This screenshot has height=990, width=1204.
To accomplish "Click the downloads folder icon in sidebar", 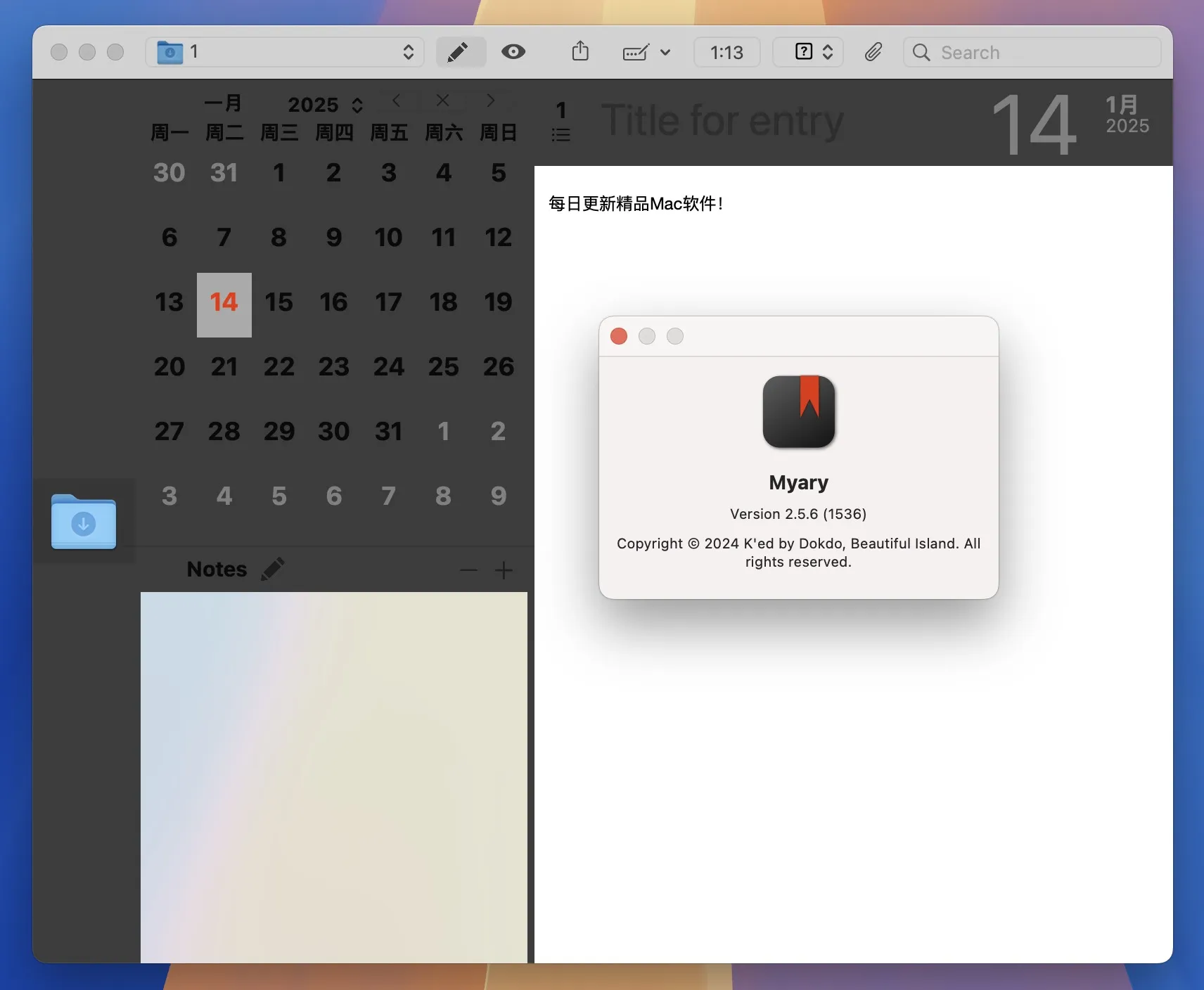I will pyautogui.click(x=84, y=522).
